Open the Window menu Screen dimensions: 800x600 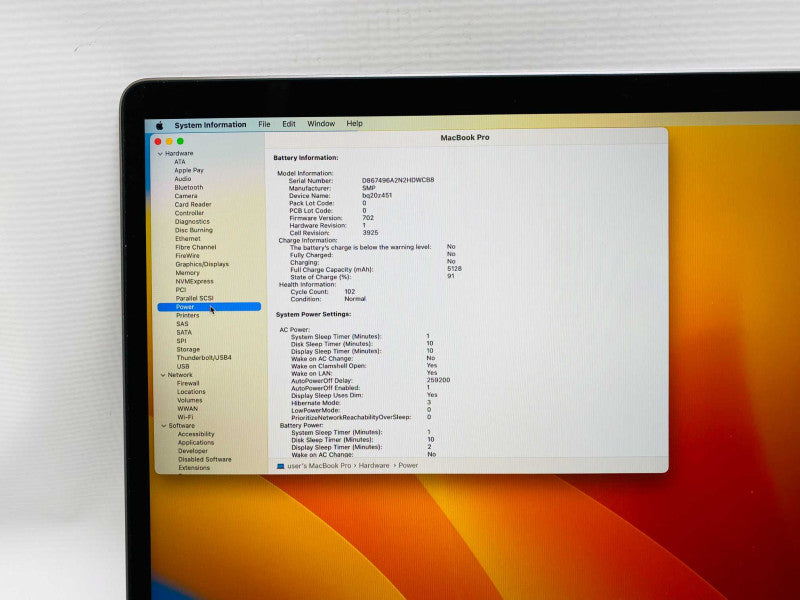(321, 123)
